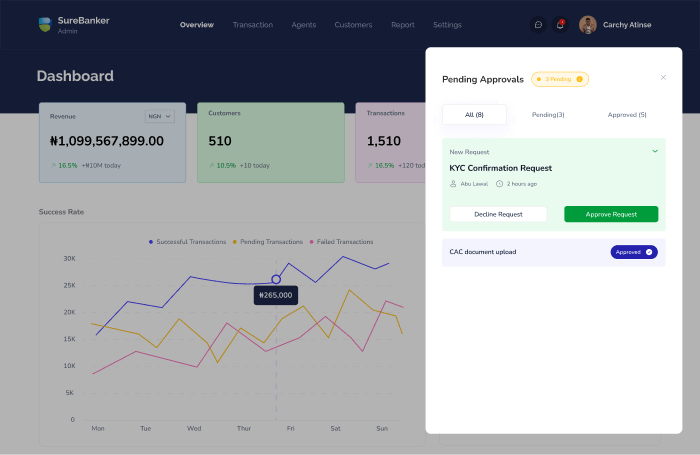Open the chat messages icon
This screenshot has width=700, height=455.
tap(538, 25)
